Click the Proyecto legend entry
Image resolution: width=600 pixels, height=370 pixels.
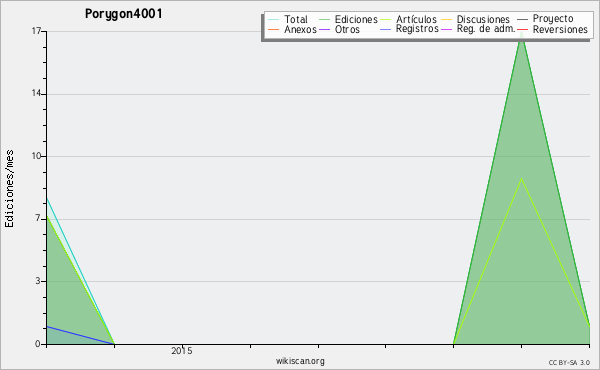[545, 18]
